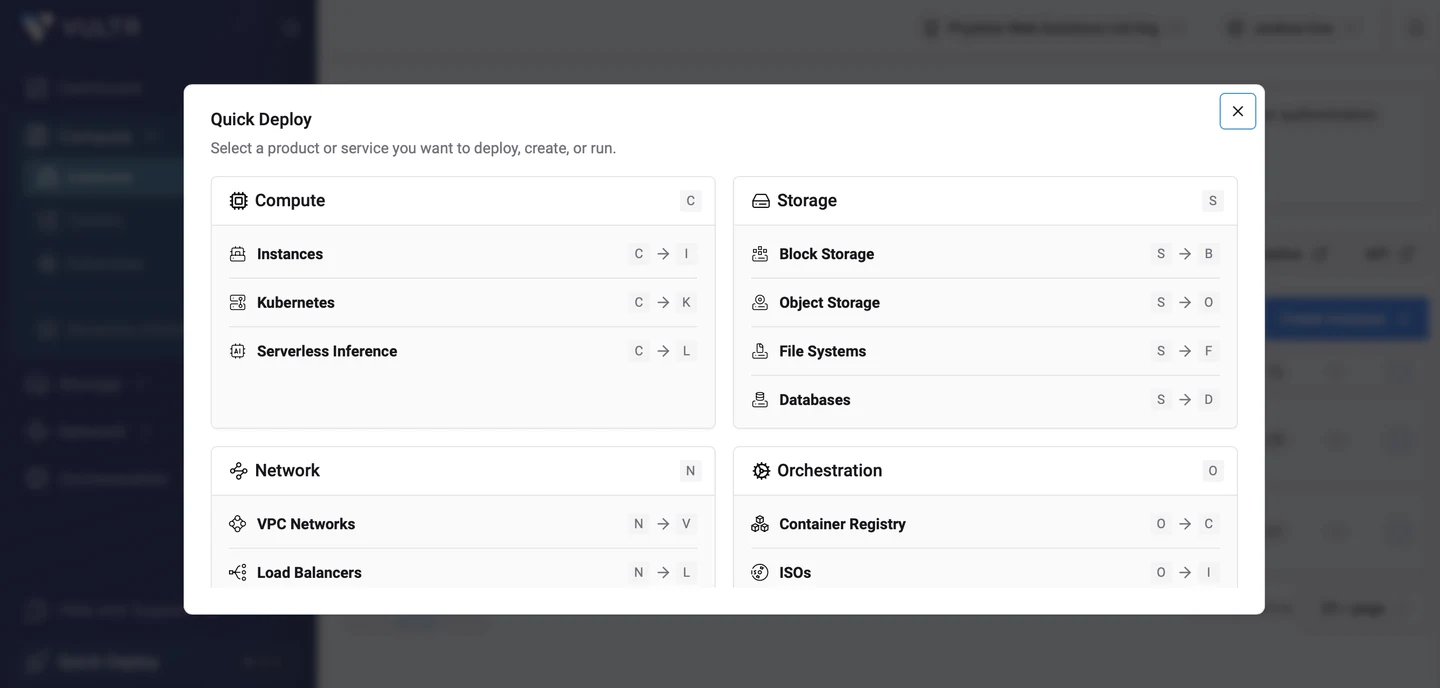Click the Instances row icon
This screenshot has width=1440, height=688.
[x=238, y=254]
